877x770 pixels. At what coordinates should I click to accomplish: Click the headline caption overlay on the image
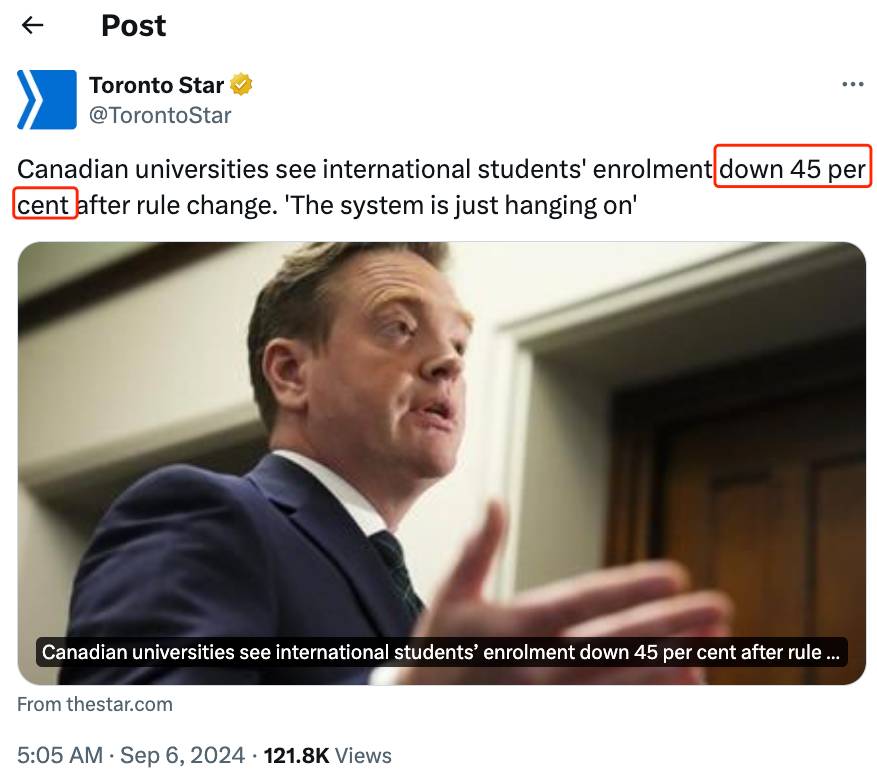441,653
